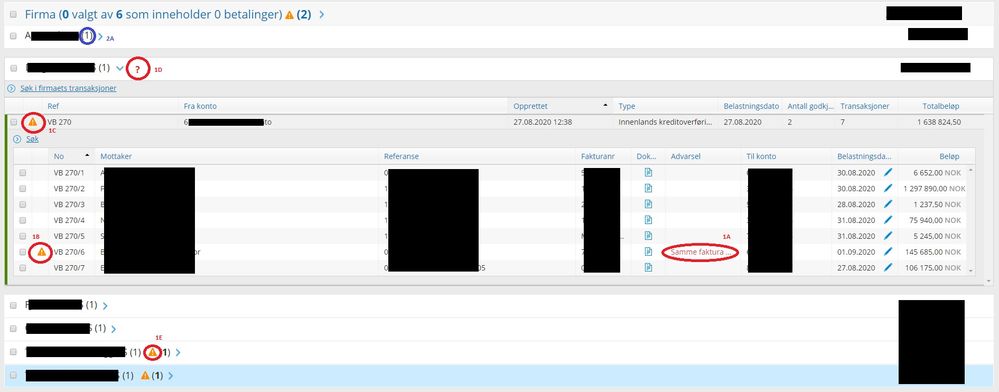Click warning triangle on row VB 270/6
Image resolution: width=999 pixels, height=392 pixels.
(41, 252)
